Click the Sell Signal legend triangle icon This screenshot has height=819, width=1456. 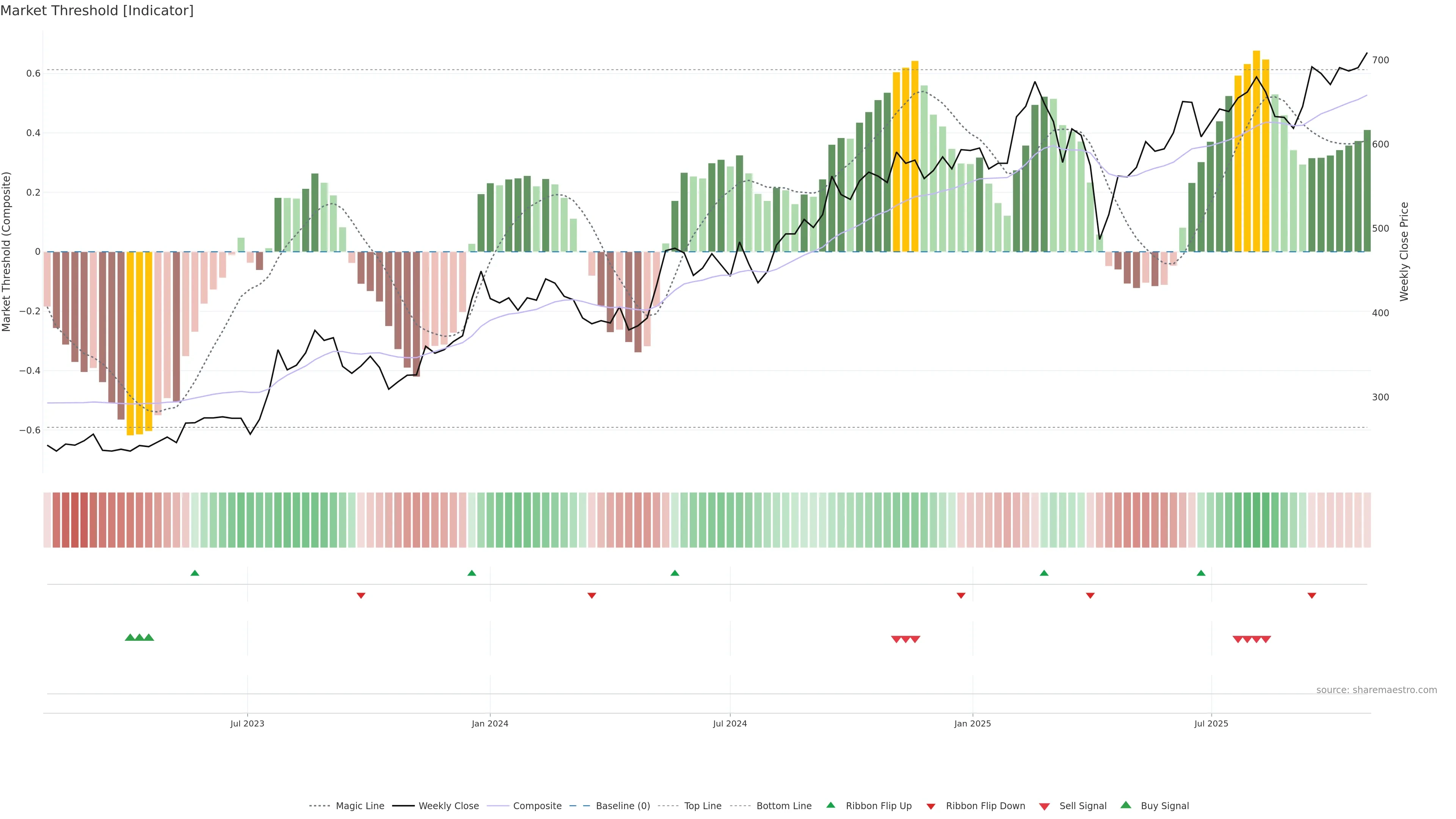(x=1045, y=806)
